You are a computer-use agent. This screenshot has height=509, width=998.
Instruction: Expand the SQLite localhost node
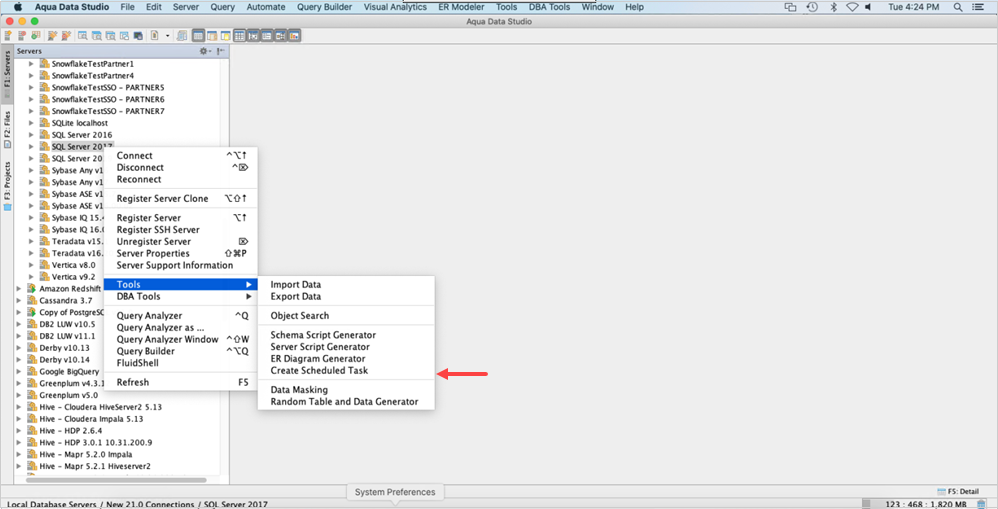click(31, 123)
